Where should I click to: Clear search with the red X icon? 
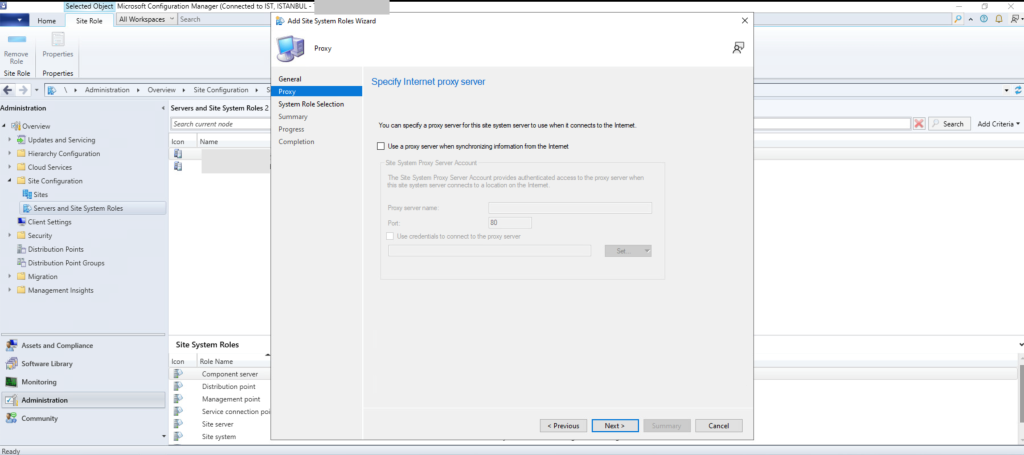(918, 124)
